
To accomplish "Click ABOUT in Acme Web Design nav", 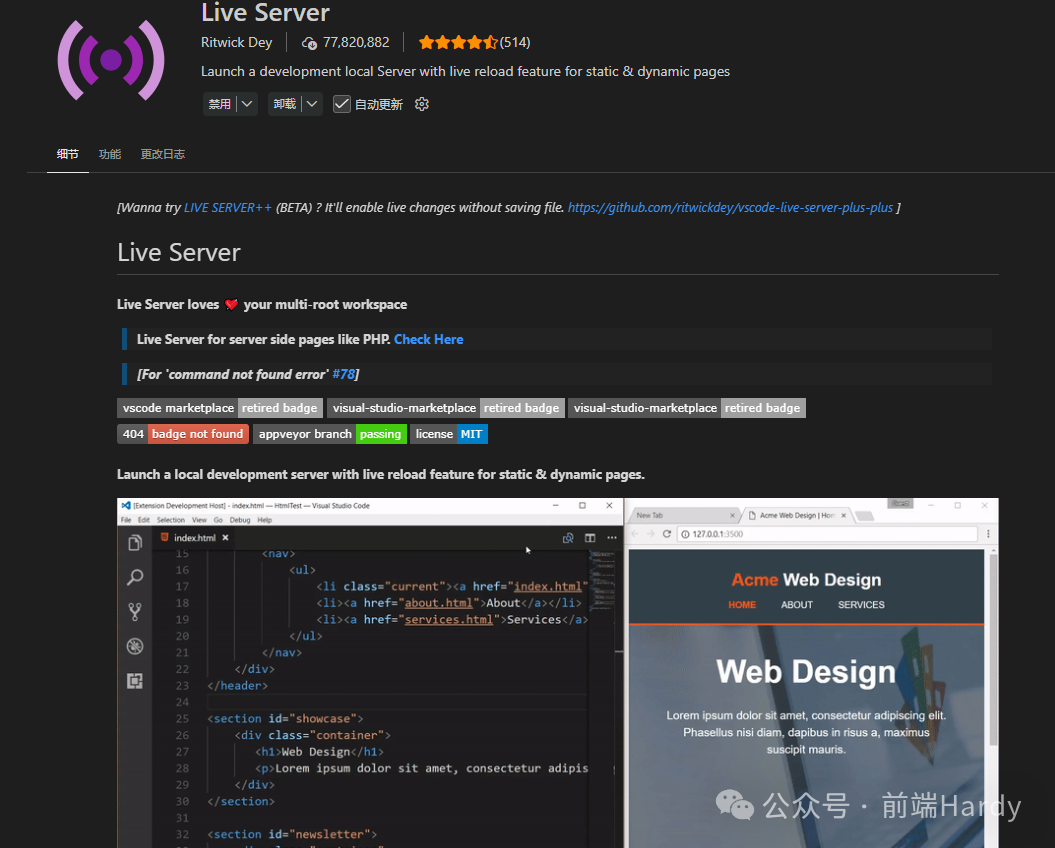I will point(797,605).
